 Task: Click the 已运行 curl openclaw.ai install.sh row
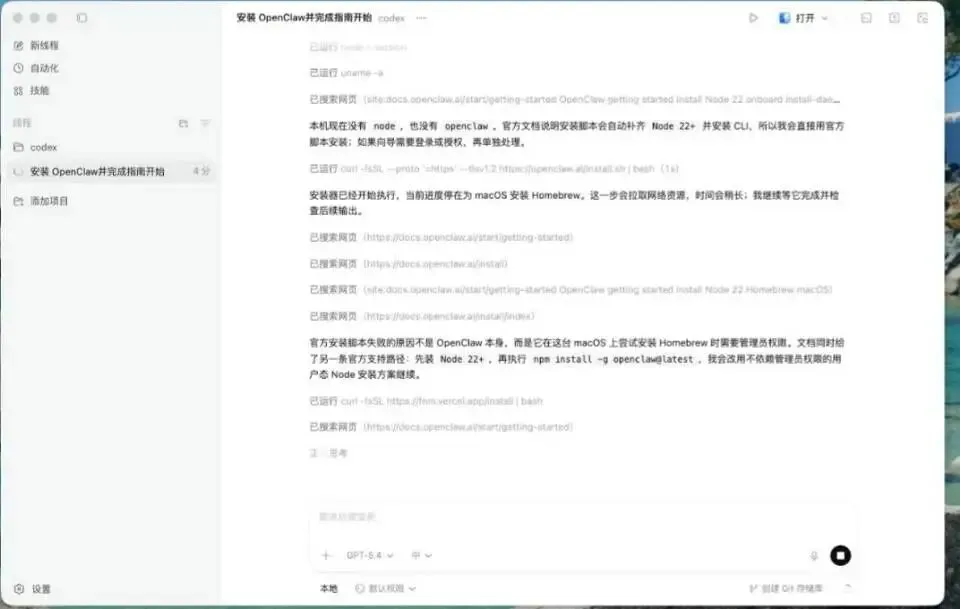(494, 168)
